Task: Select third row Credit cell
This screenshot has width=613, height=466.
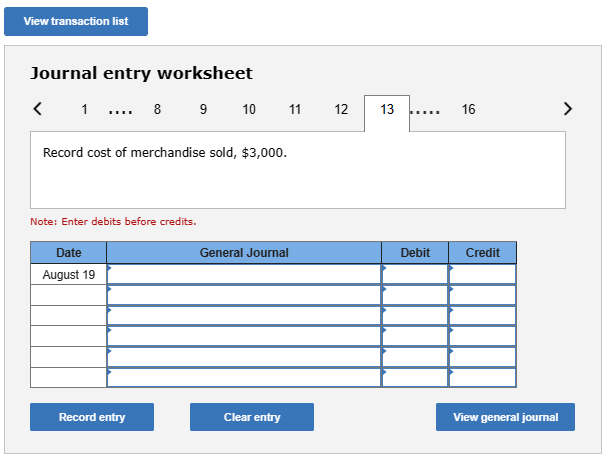Action: point(482,316)
